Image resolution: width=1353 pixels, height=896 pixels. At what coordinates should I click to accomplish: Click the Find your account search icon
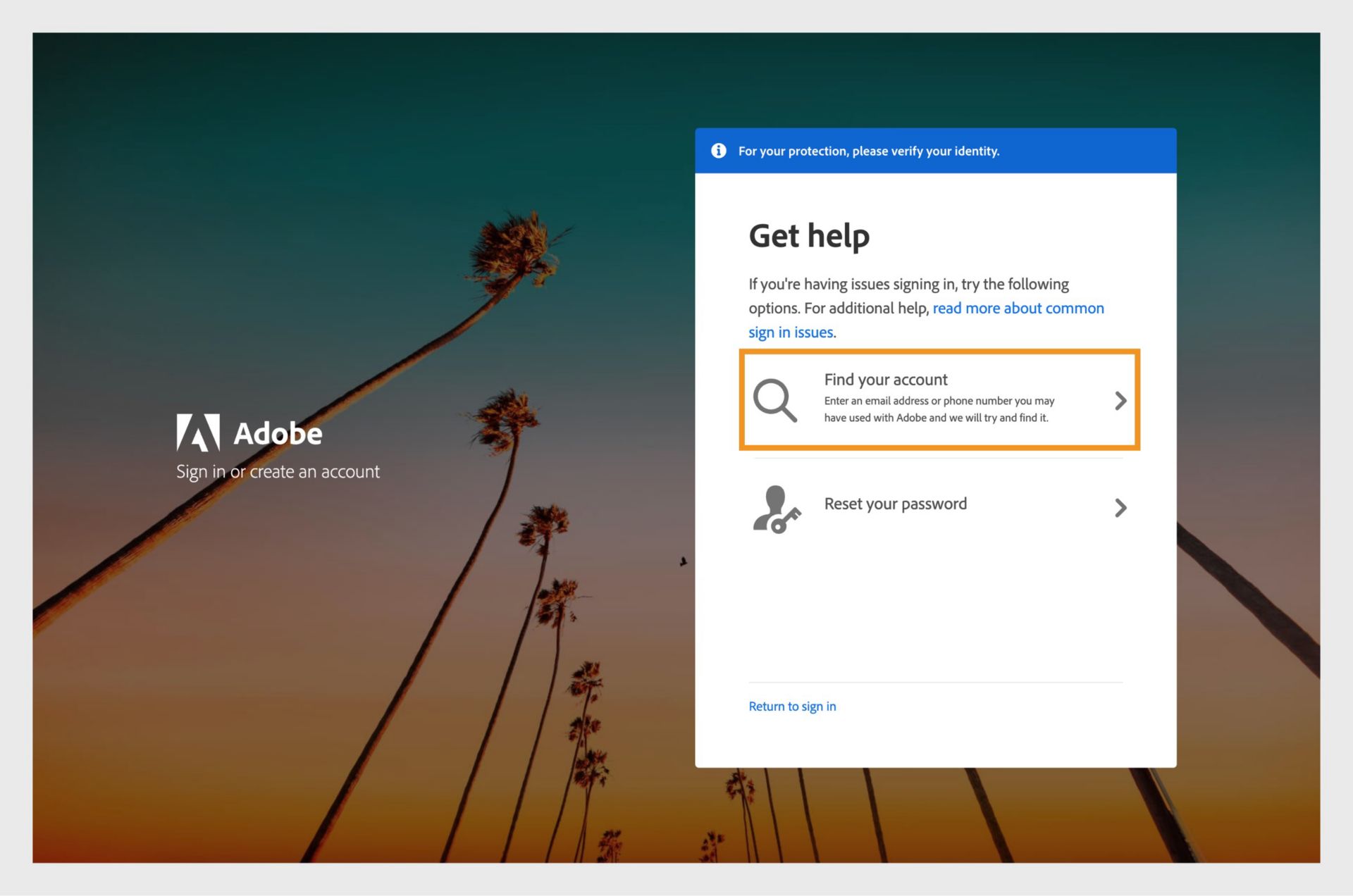pyautogui.click(x=778, y=398)
